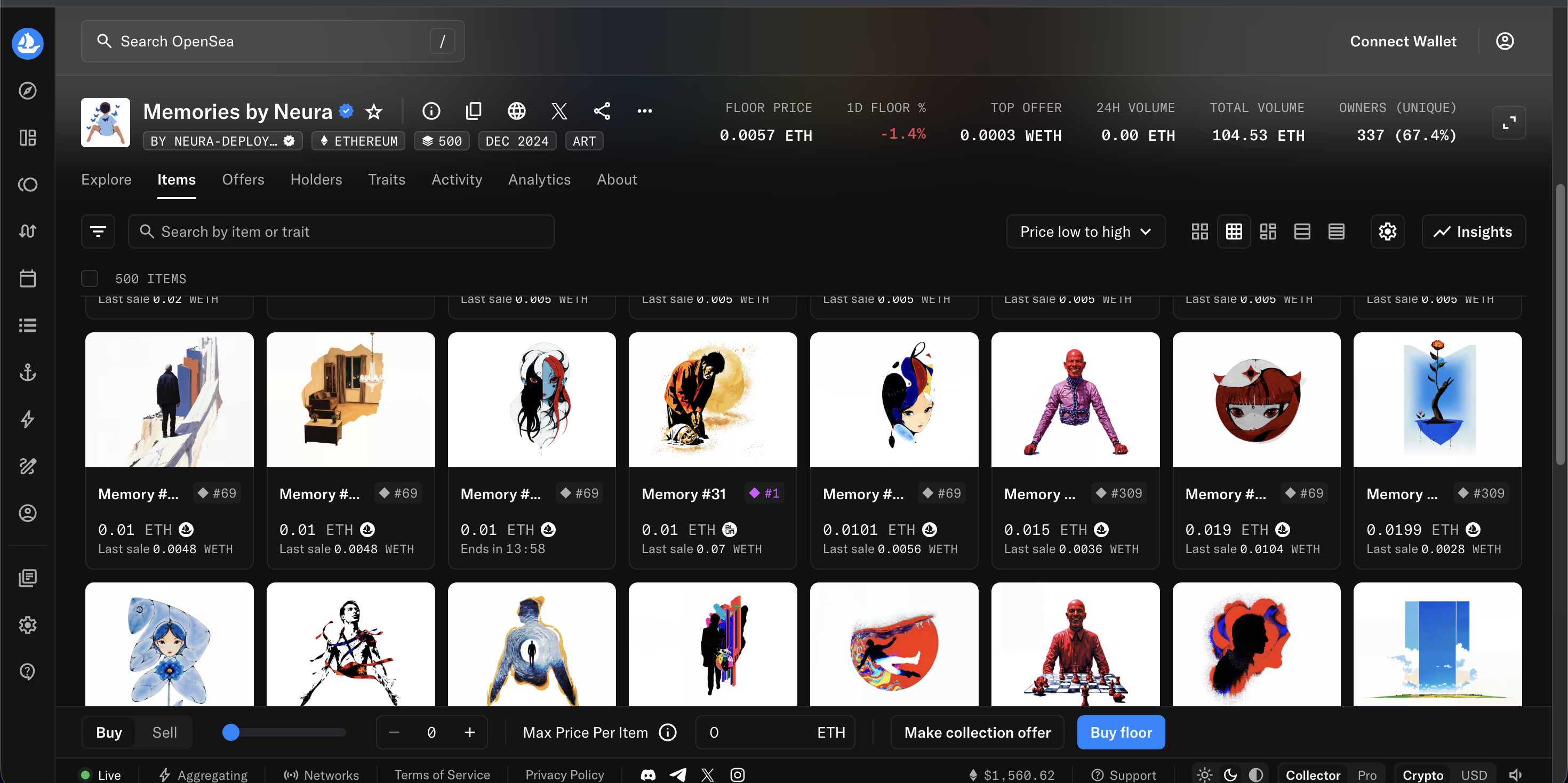Open the Networks status item
The width and height of the screenshot is (1568, 783).
point(322,774)
